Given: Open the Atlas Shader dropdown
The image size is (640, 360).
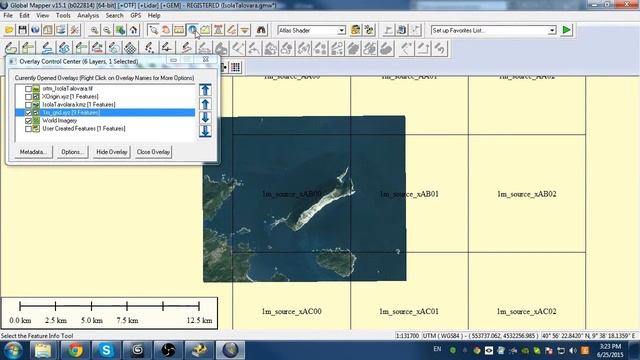Looking at the screenshot, I should [x=341, y=30].
